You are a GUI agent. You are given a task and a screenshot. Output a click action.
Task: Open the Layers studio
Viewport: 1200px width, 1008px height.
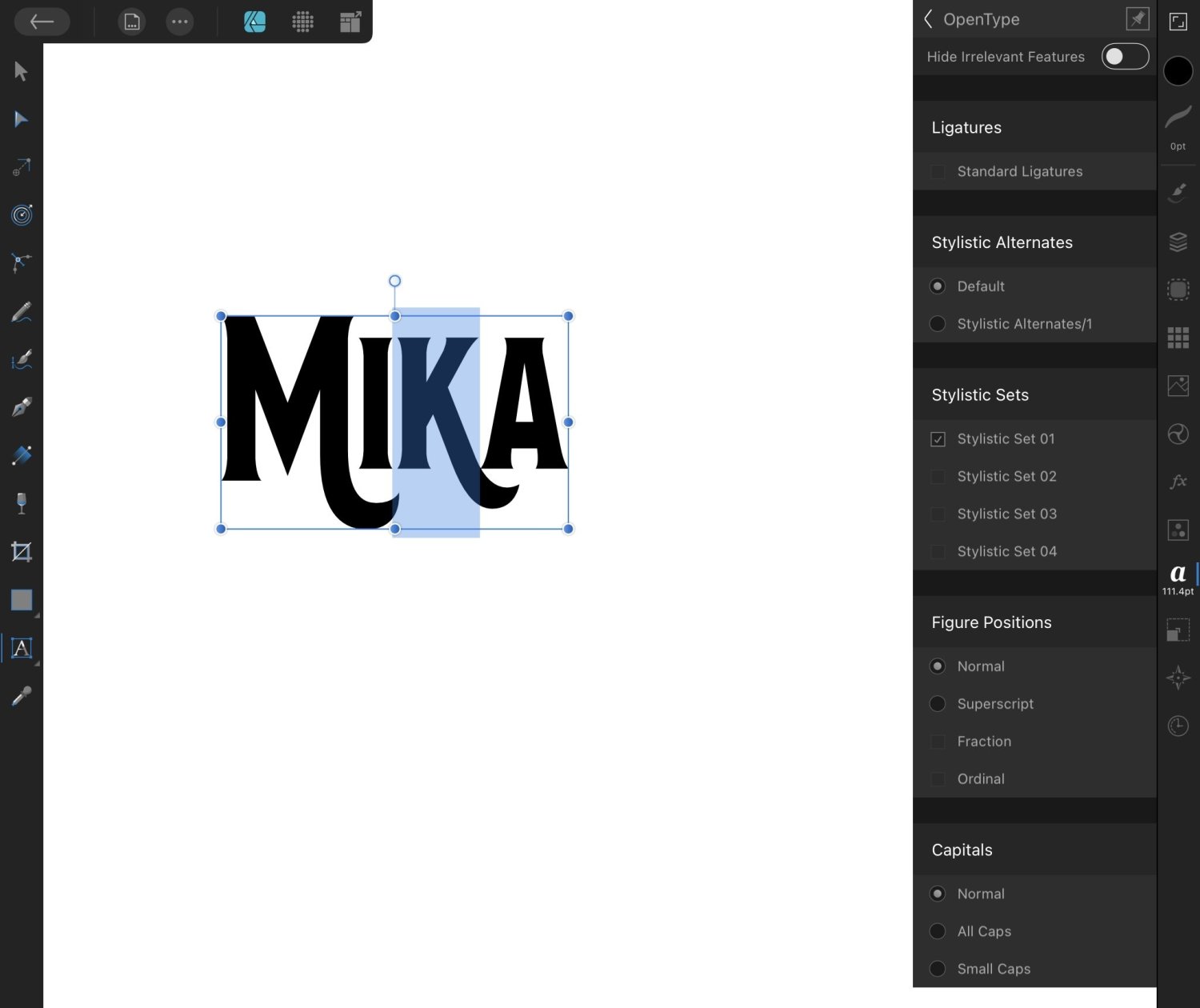coord(1178,242)
